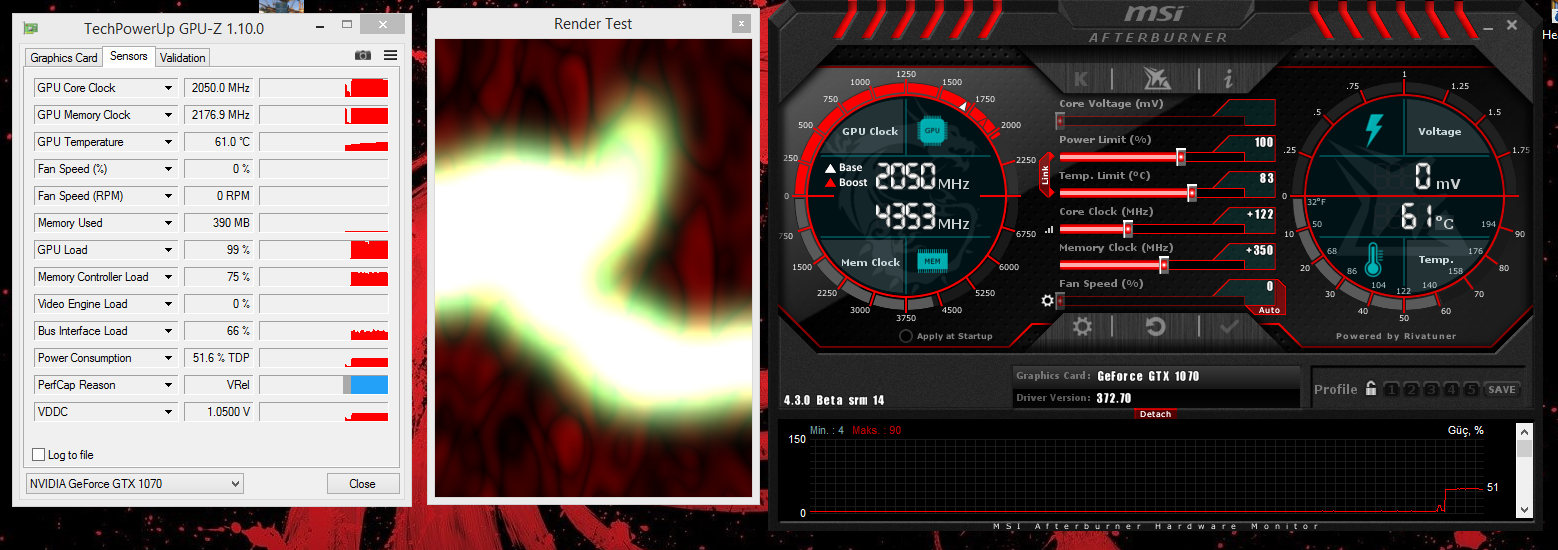The height and width of the screenshot is (550, 1558).
Task: Switch to the Validation tab
Action: [183, 58]
